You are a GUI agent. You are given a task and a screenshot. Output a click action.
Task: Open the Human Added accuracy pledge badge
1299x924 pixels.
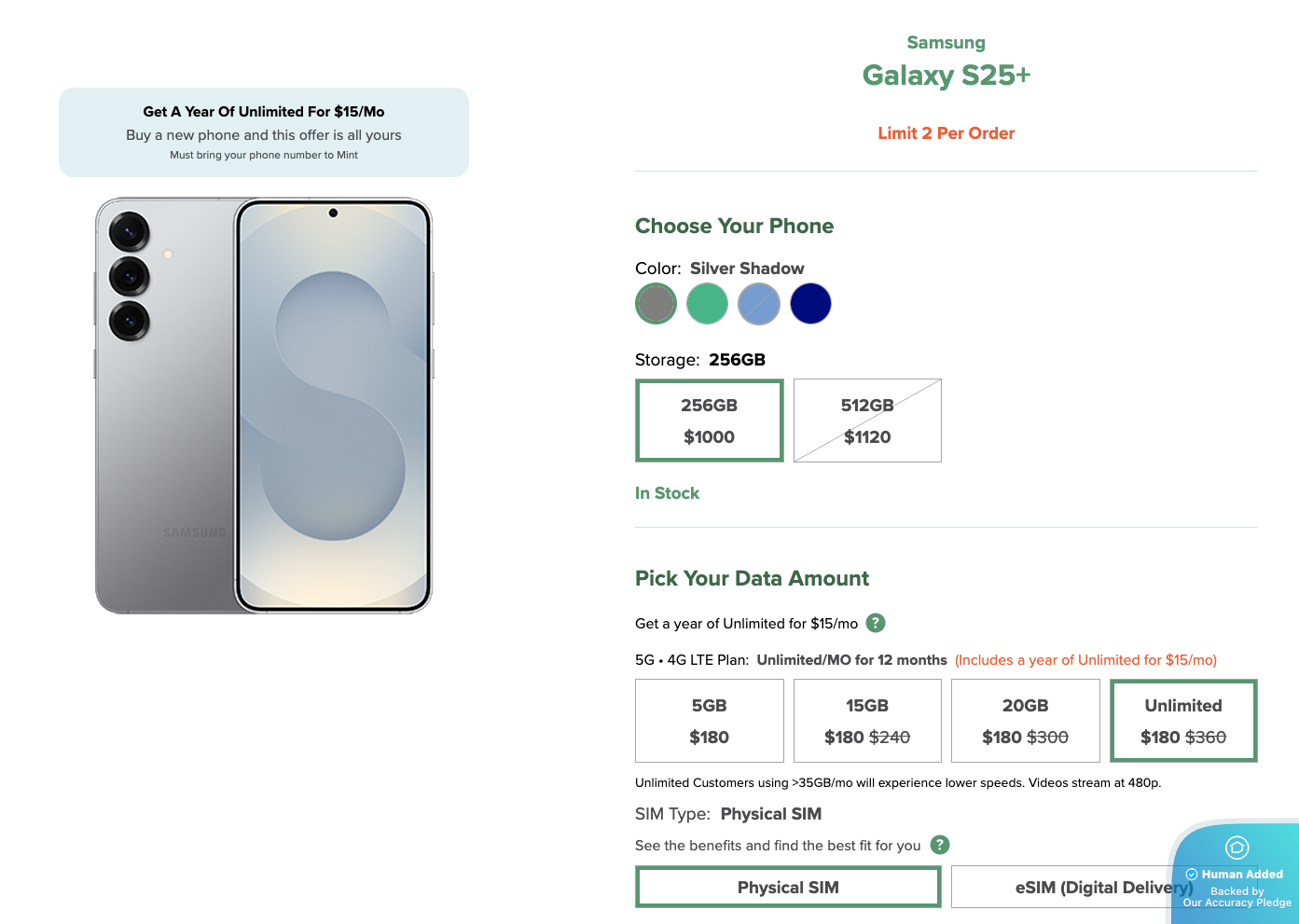1236,874
